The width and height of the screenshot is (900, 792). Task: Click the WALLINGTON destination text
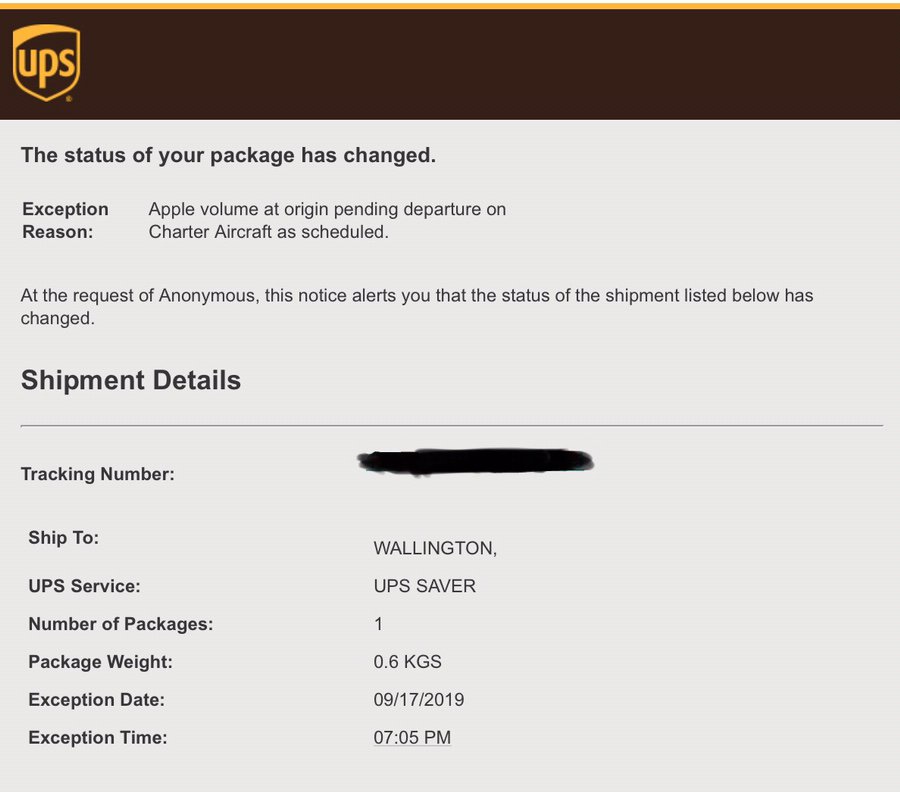(435, 548)
